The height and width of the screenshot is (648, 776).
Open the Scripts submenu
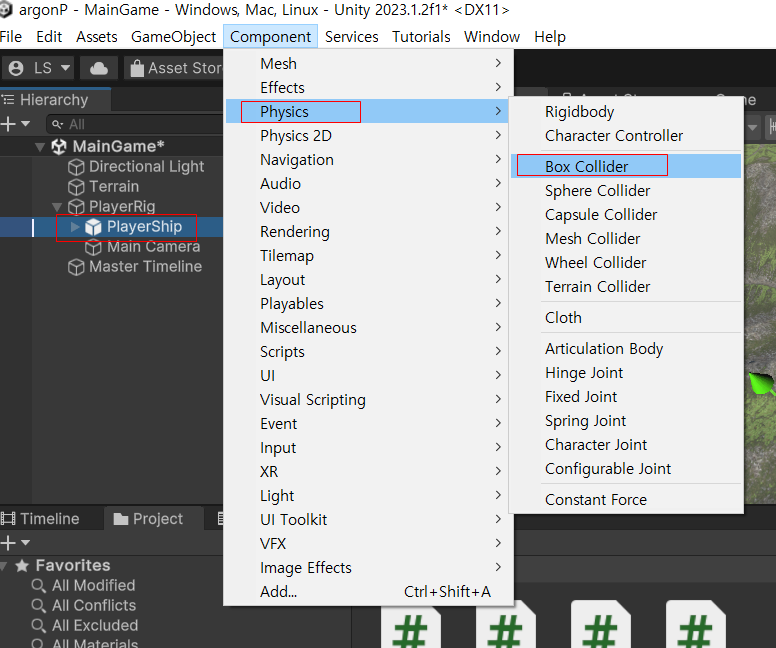coord(368,351)
